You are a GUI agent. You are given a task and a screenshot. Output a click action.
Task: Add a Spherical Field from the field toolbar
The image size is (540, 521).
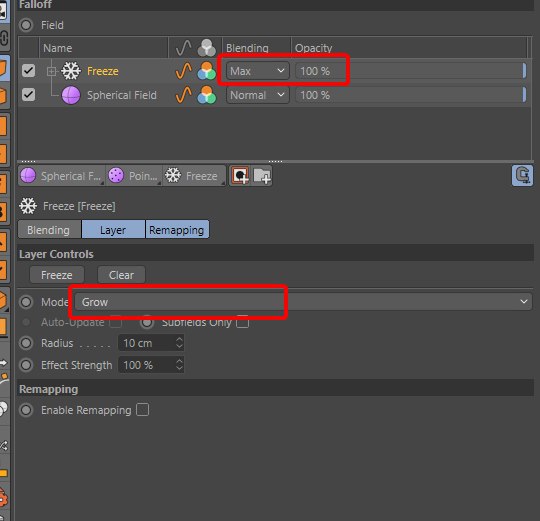coord(61,176)
